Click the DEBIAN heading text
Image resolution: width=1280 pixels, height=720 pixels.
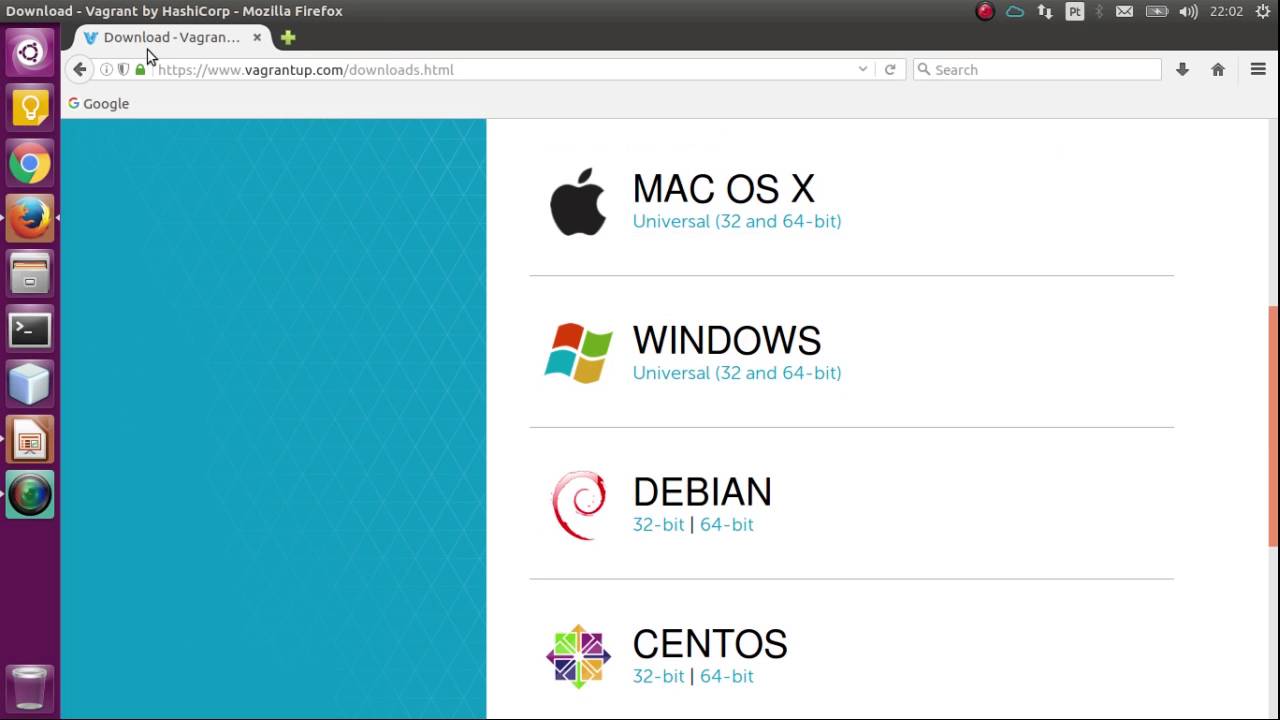(702, 493)
